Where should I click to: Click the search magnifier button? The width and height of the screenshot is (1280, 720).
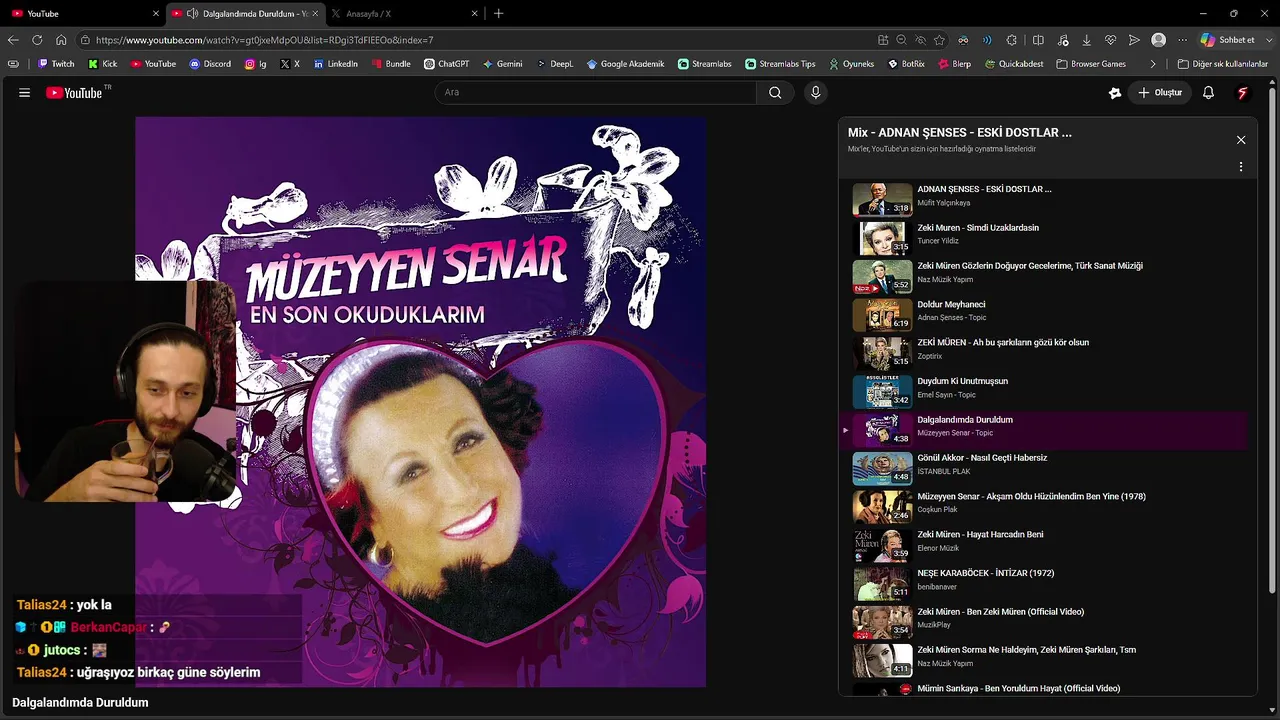click(775, 92)
